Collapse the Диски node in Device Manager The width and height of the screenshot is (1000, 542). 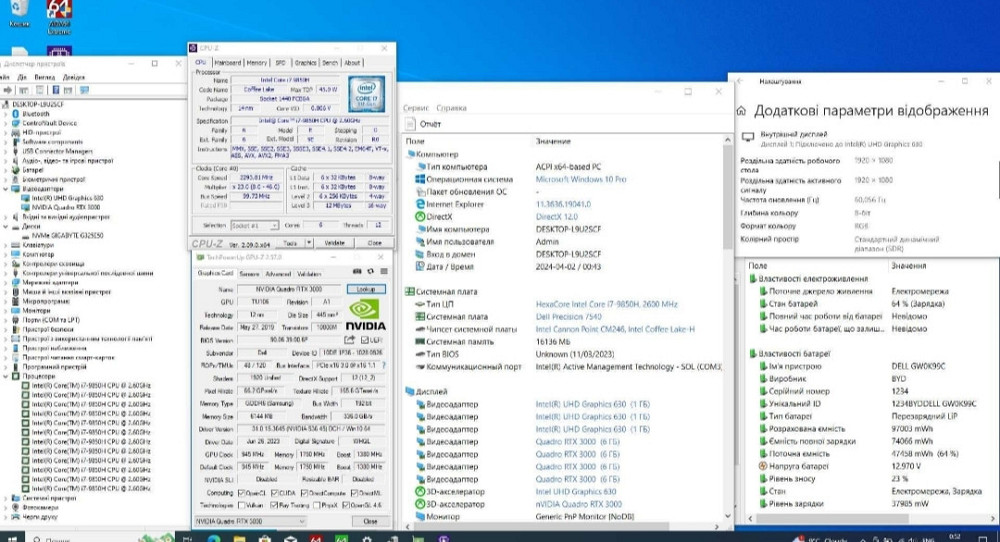click(x=6, y=226)
